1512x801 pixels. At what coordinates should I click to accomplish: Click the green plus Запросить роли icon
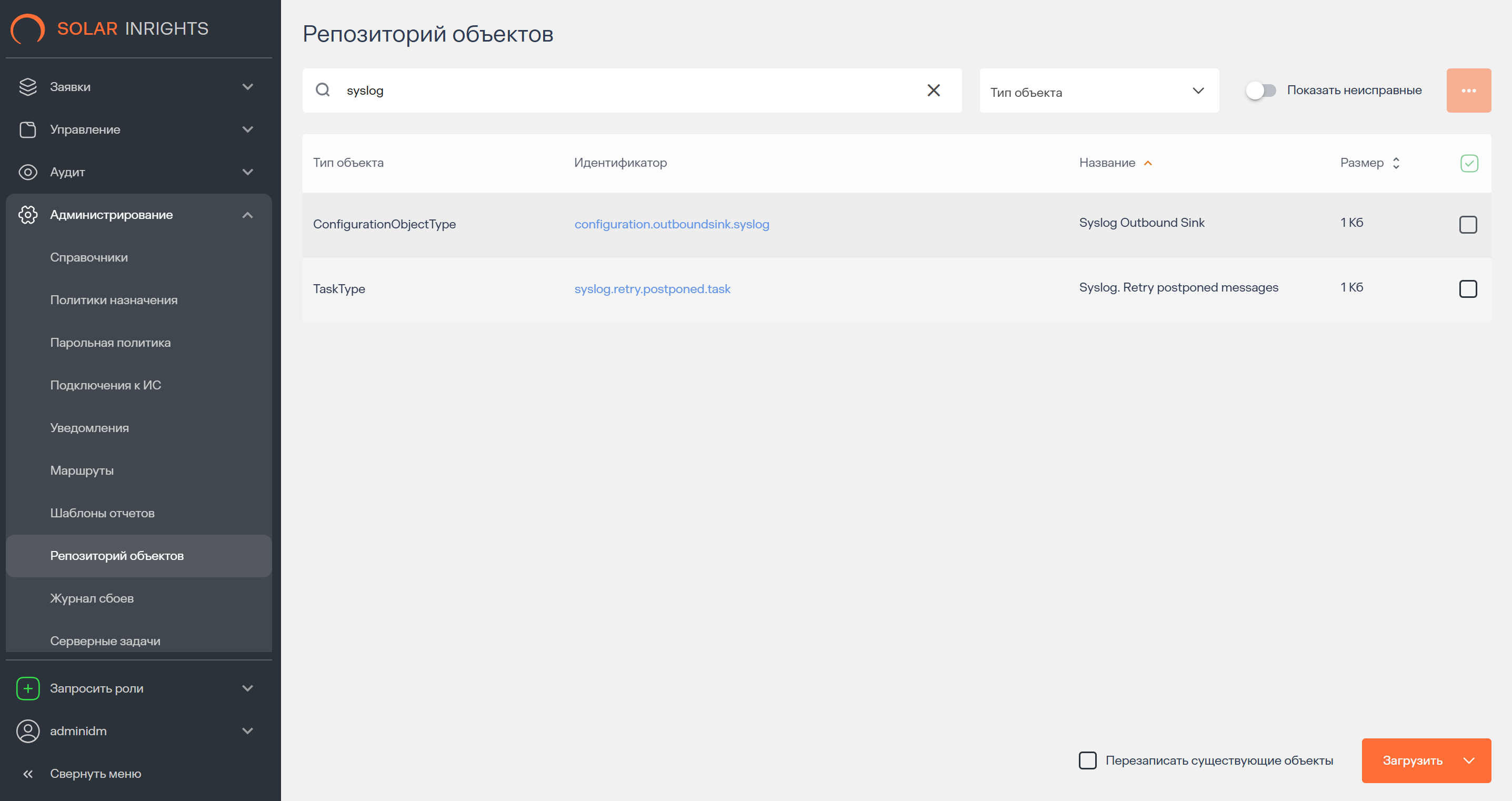pos(27,688)
